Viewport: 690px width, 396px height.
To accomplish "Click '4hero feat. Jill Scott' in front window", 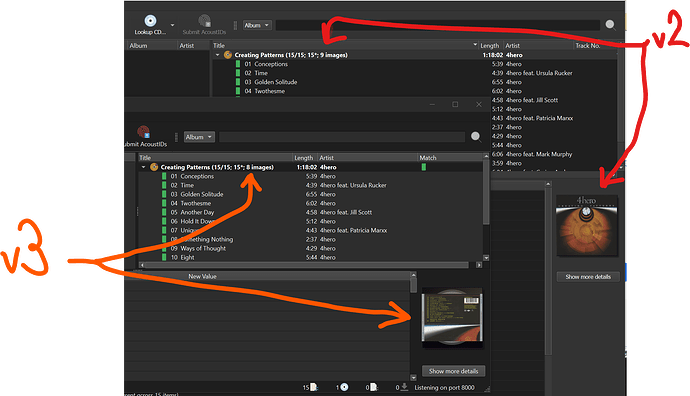I will [x=346, y=213].
